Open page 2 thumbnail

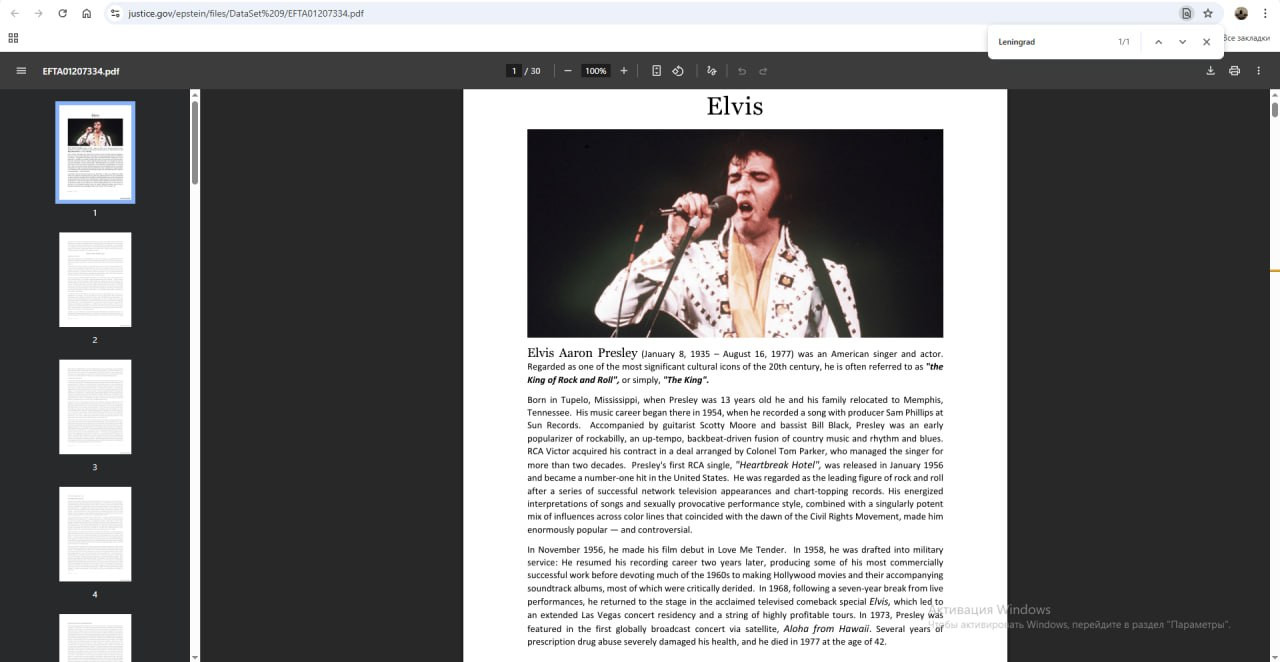(95, 280)
